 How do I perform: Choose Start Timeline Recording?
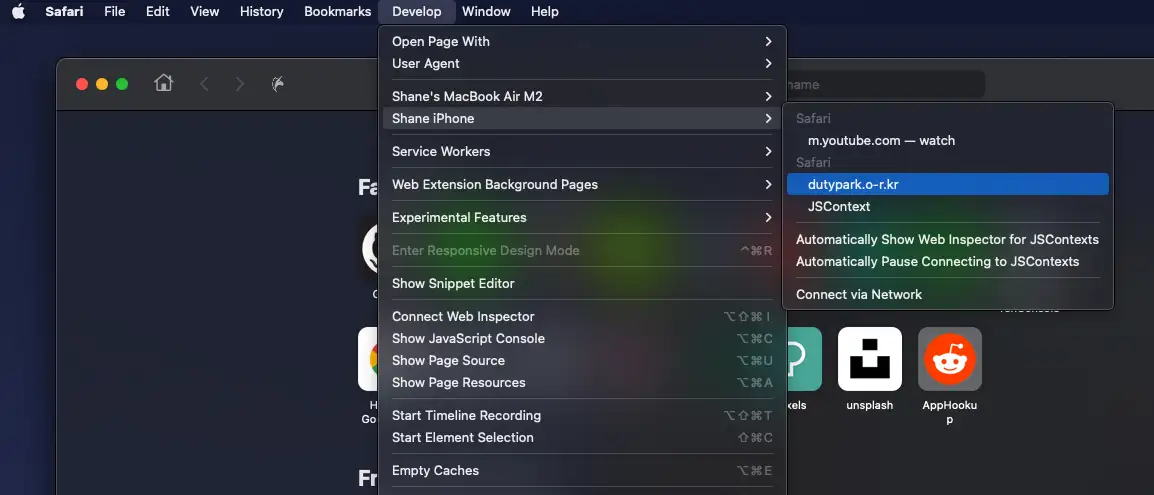pyautogui.click(x=581, y=416)
